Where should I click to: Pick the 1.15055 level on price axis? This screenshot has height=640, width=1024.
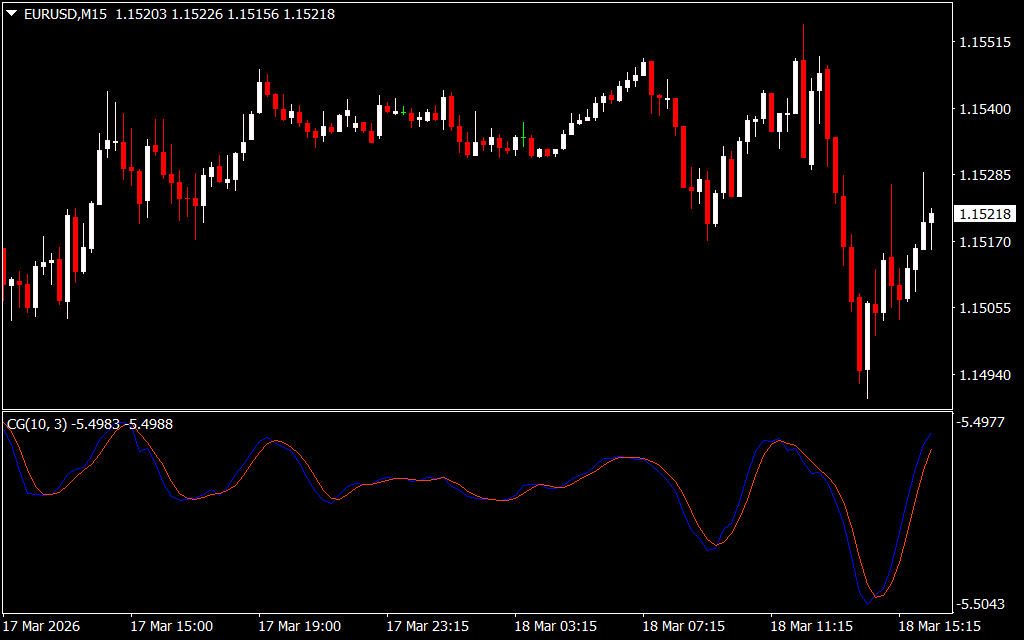pos(985,309)
